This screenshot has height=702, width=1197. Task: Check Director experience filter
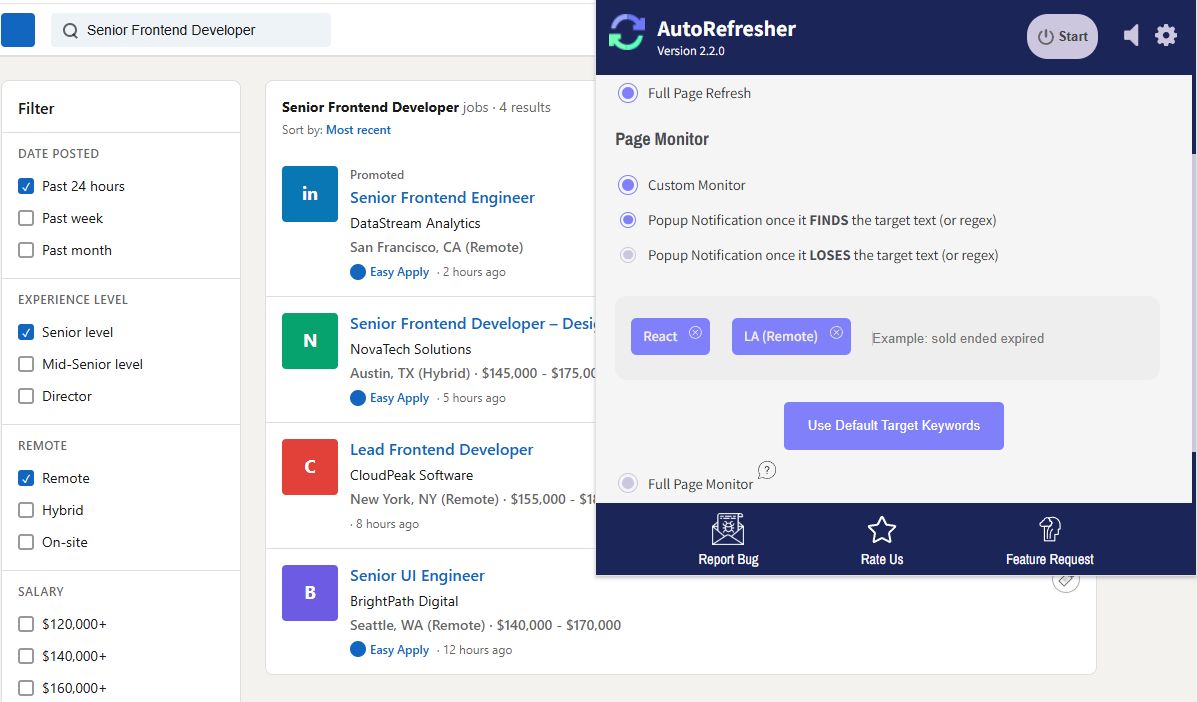(x=26, y=396)
